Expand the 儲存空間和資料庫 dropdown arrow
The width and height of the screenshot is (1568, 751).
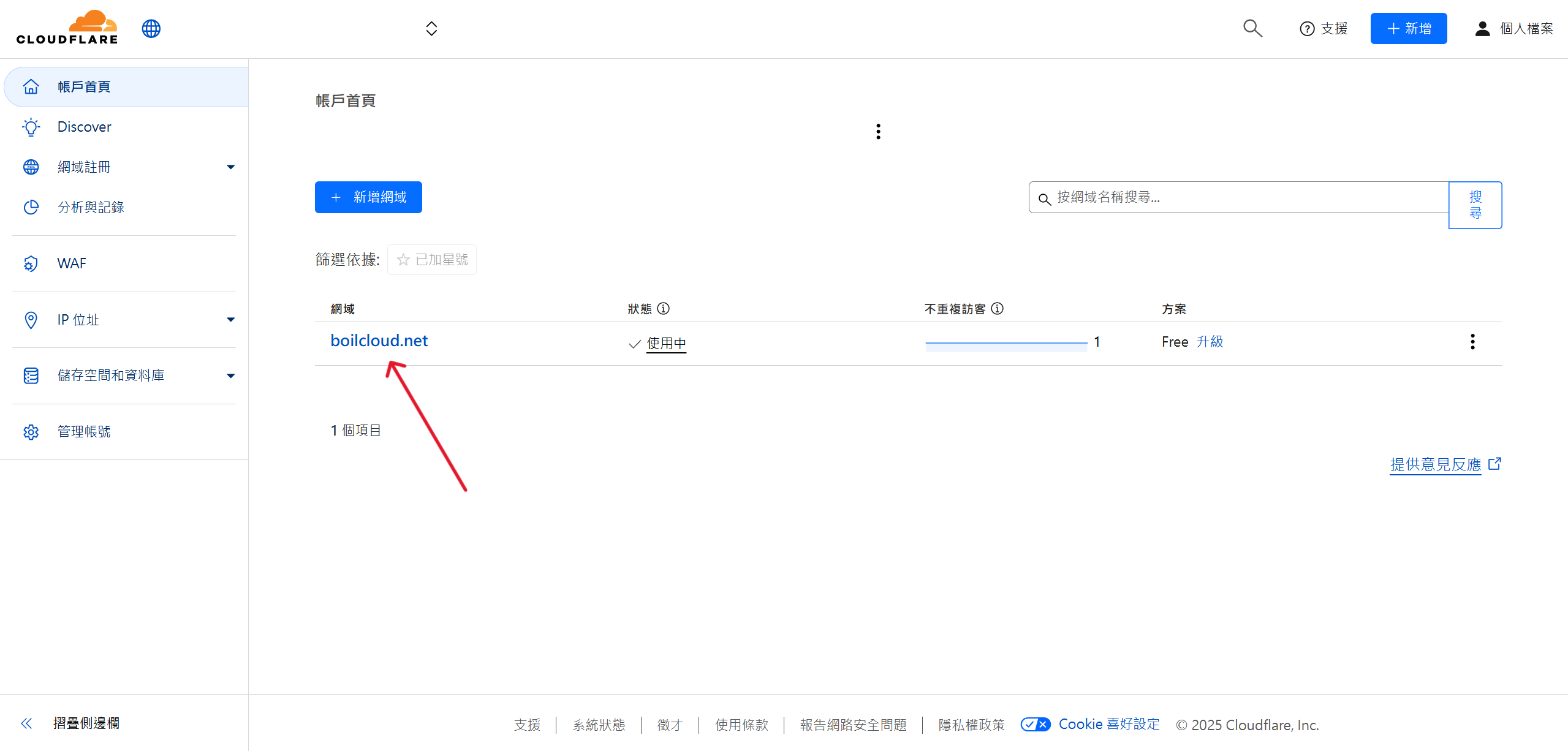[x=230, y=375]
